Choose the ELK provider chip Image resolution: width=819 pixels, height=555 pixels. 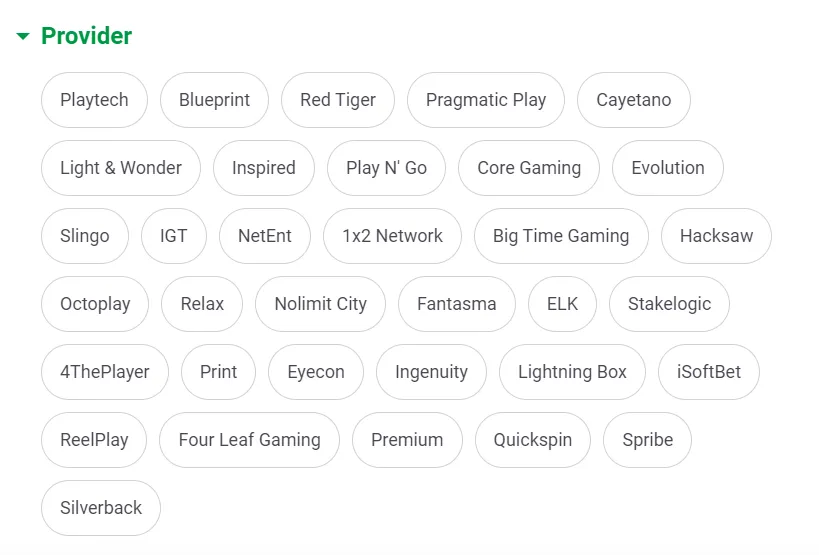[562, 304]
